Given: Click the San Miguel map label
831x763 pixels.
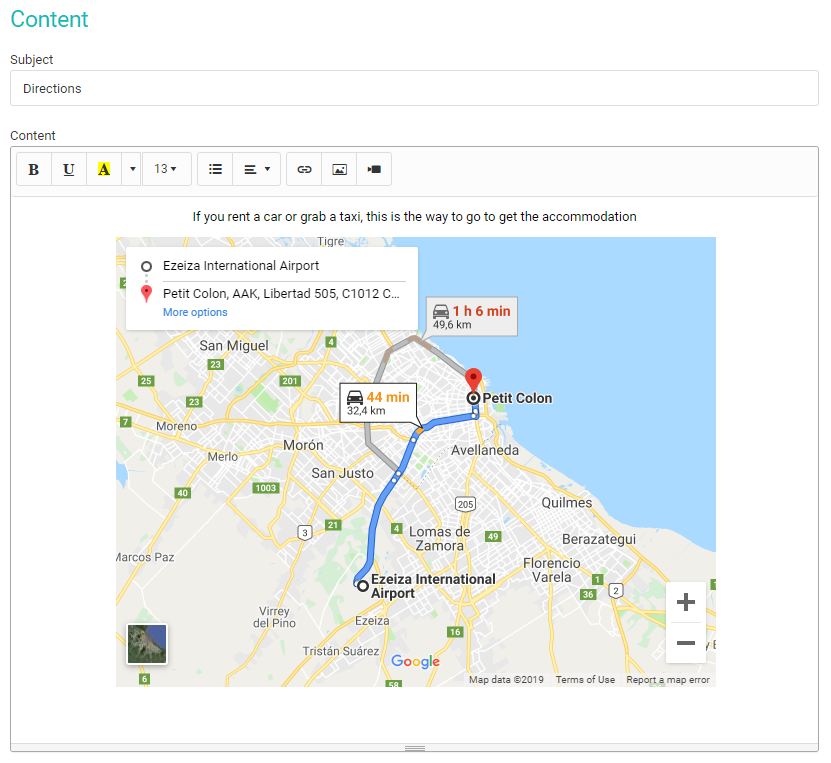Looking at the screenshot, I should point(234,346).
